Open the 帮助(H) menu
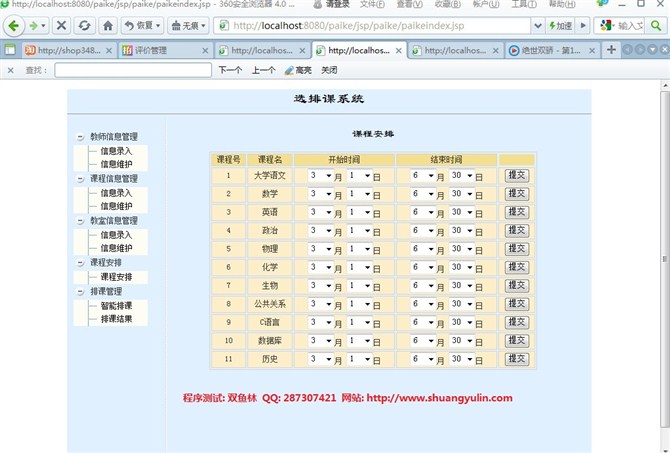This screenshot has width=670, height=453. point(562,4)
